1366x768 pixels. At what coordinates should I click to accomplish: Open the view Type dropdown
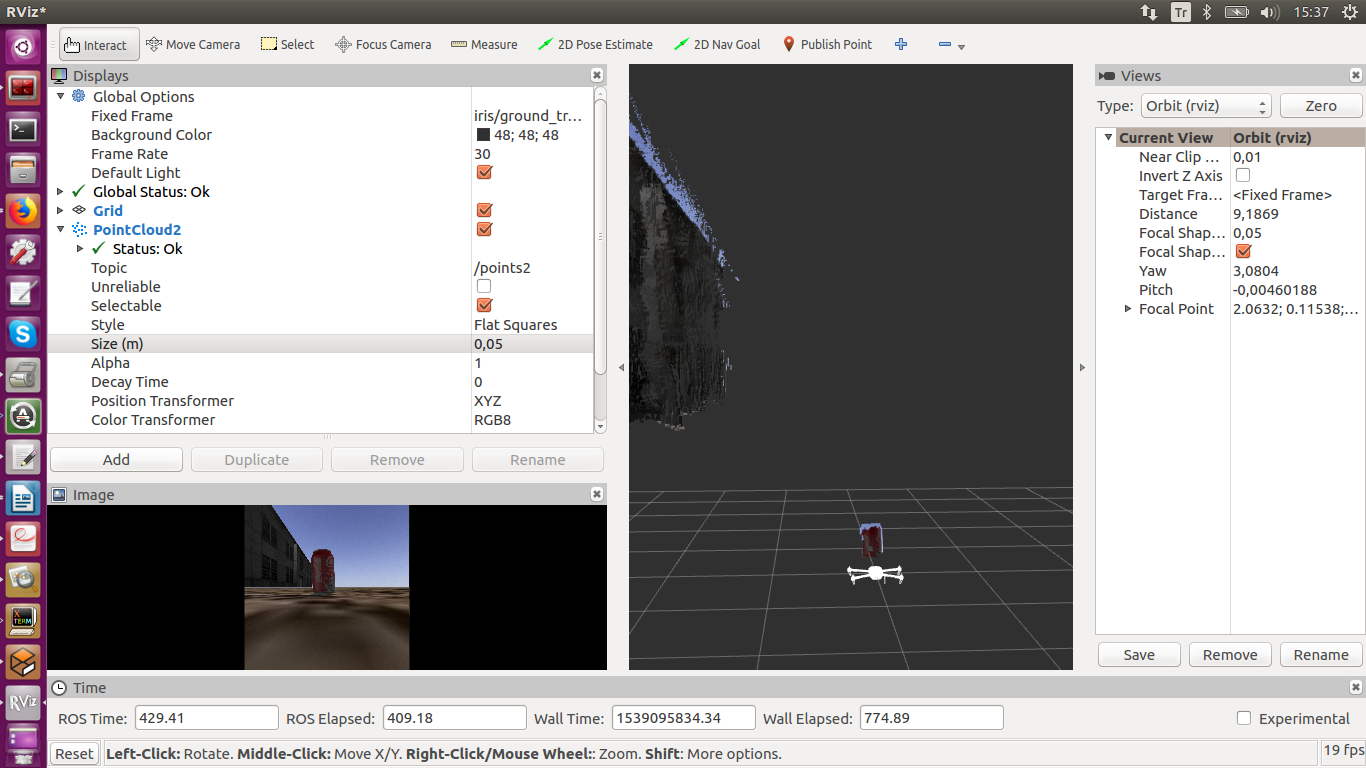1205,106
